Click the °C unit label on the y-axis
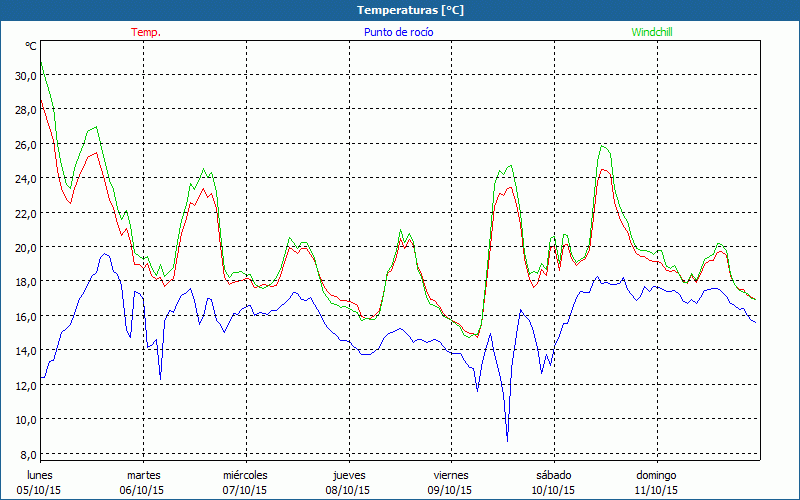 30,46
